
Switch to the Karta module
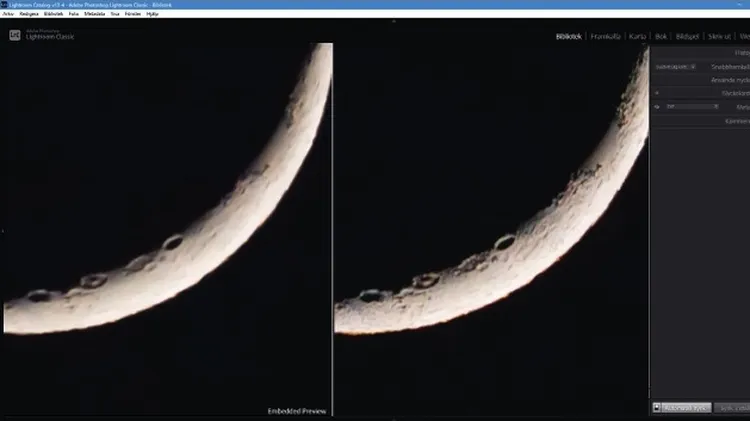637,36
